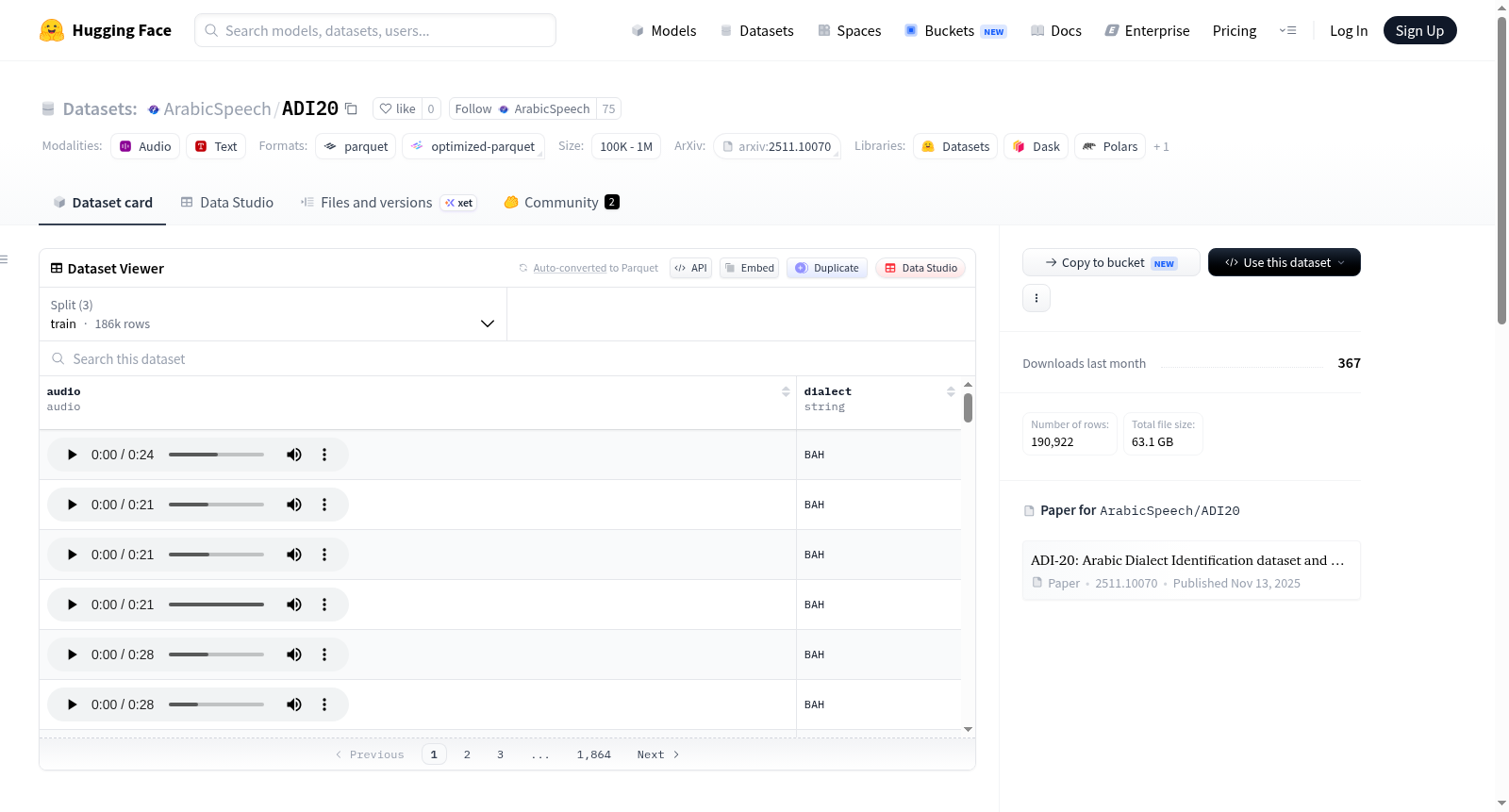Screen dimensions: 1509x812
Task: Click the Duplicate button
Action: 827,268
